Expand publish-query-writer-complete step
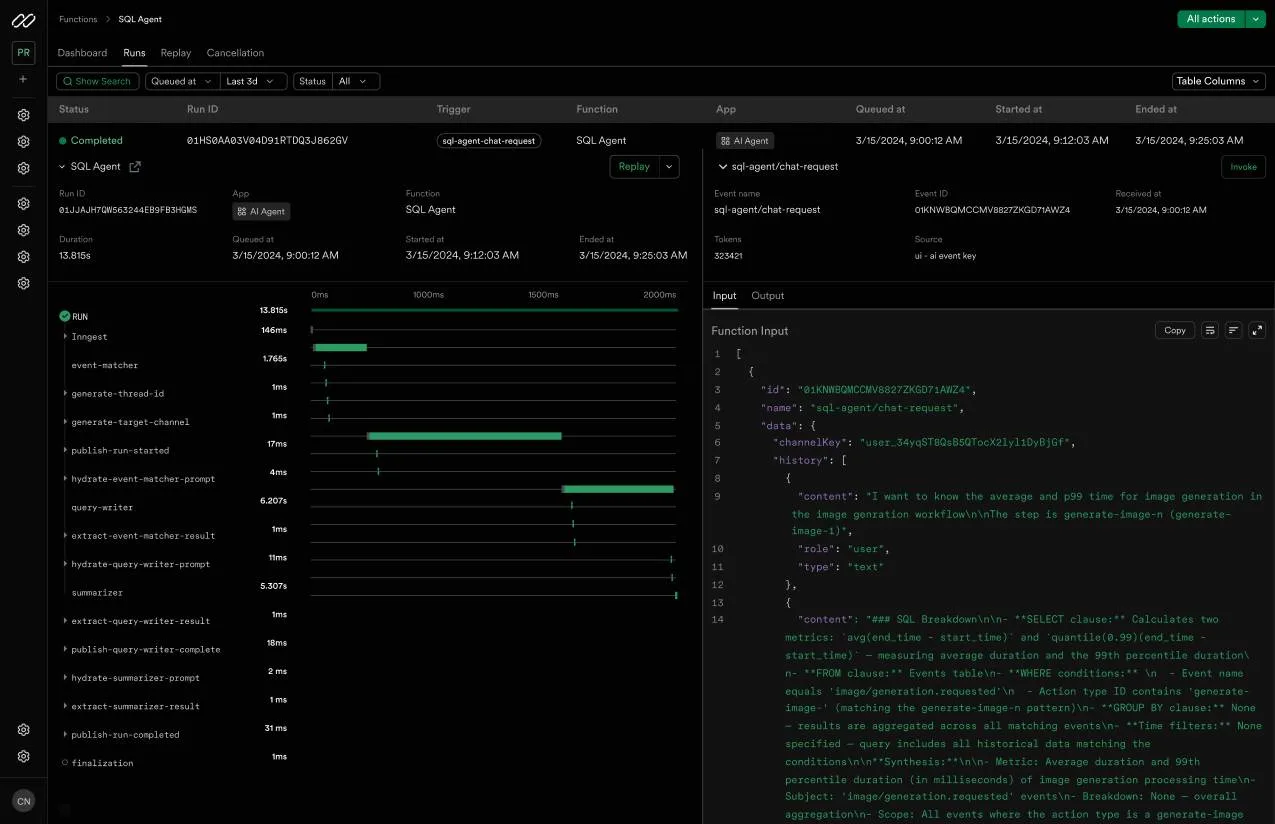The image size is (1275, 824). click(66, 650)
